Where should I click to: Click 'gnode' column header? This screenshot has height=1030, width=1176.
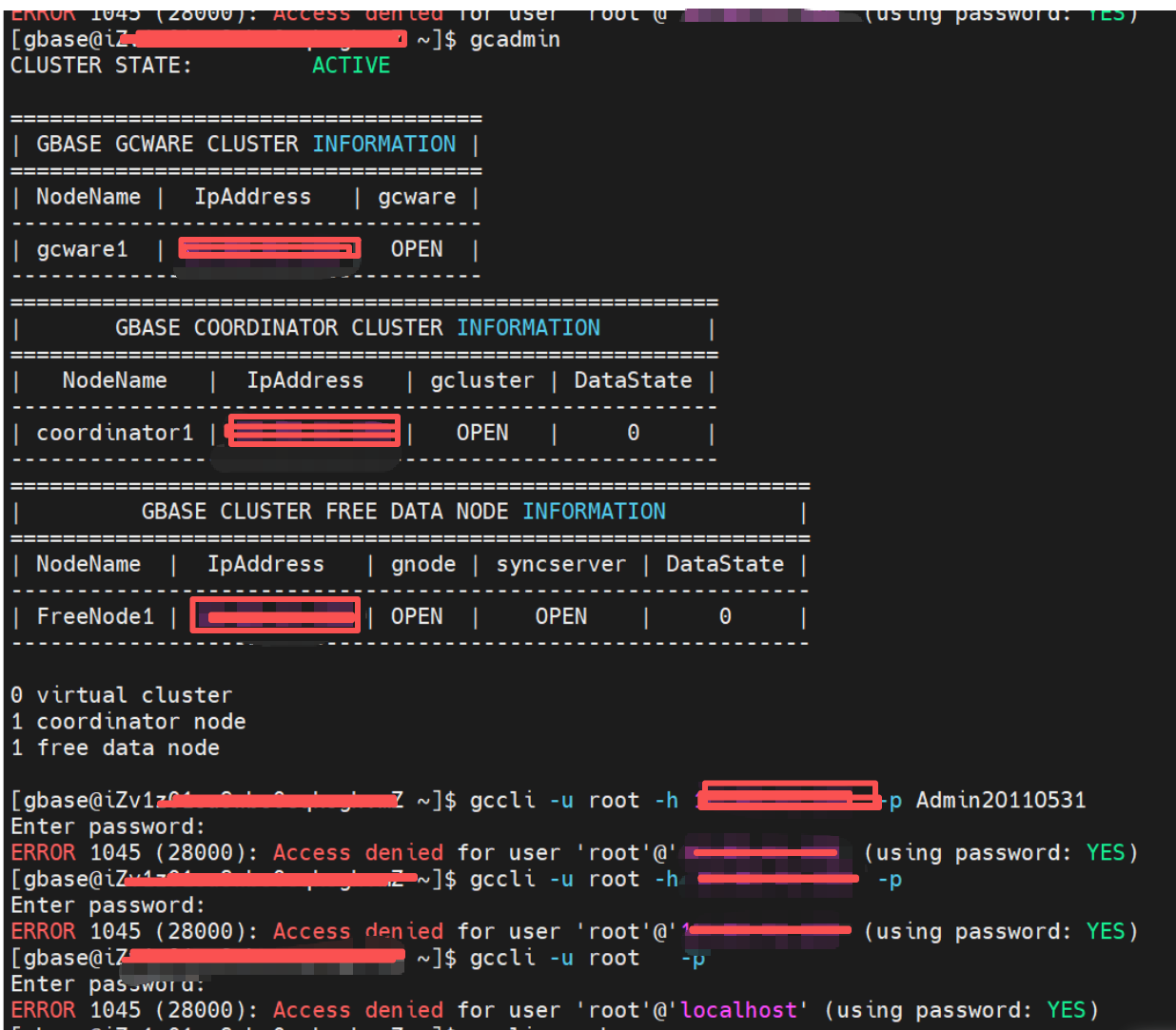(x=423, y=564)
